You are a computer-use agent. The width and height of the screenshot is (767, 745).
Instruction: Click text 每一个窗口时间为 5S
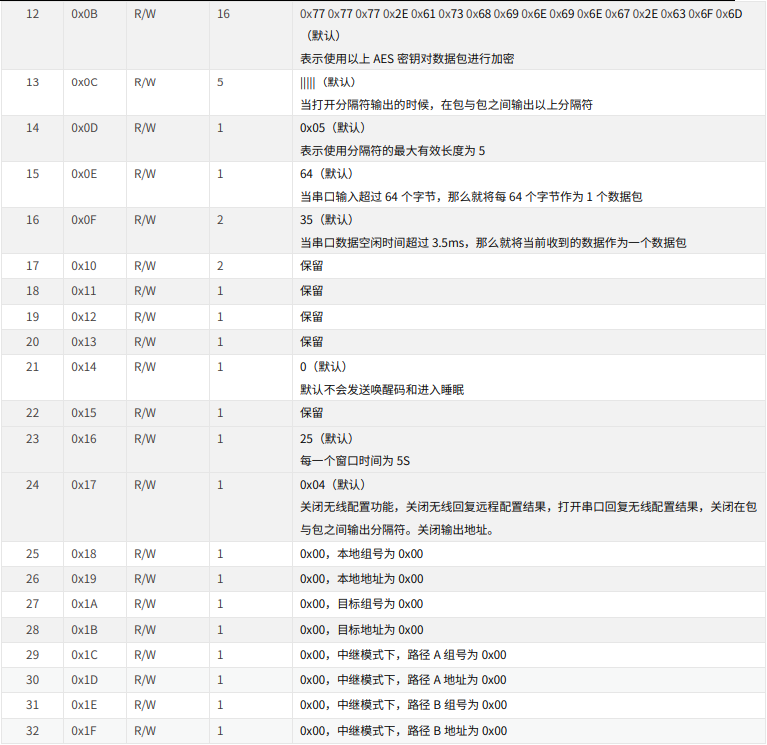(355, 461)
